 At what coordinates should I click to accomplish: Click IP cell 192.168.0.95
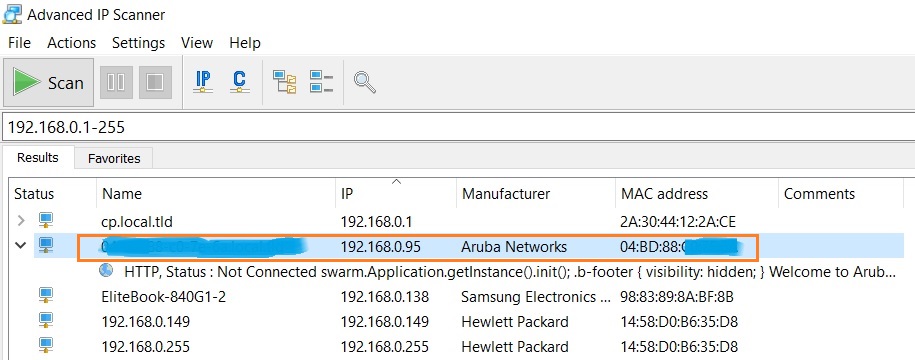(x=380, y=247)
